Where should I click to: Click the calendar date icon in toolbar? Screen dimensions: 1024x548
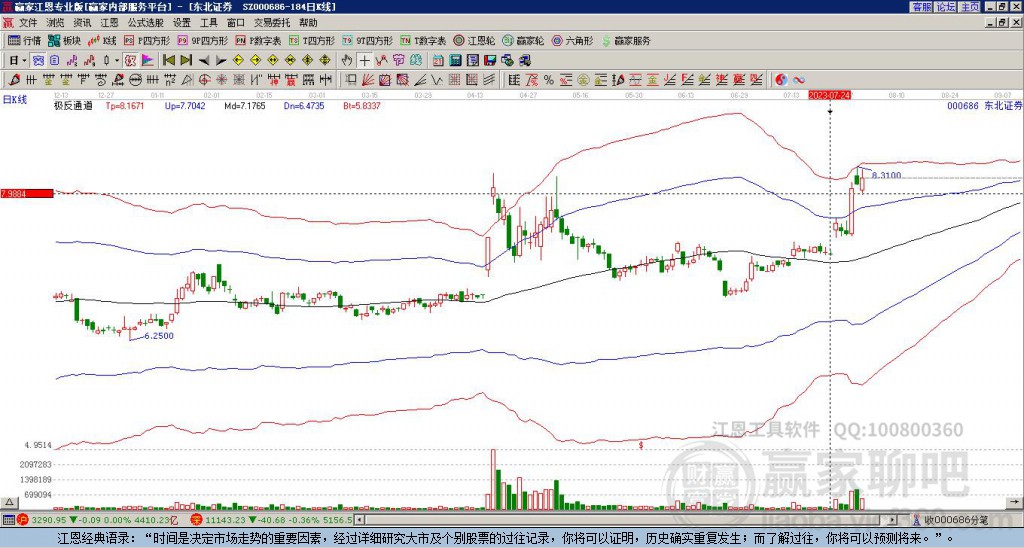point(438,61)
